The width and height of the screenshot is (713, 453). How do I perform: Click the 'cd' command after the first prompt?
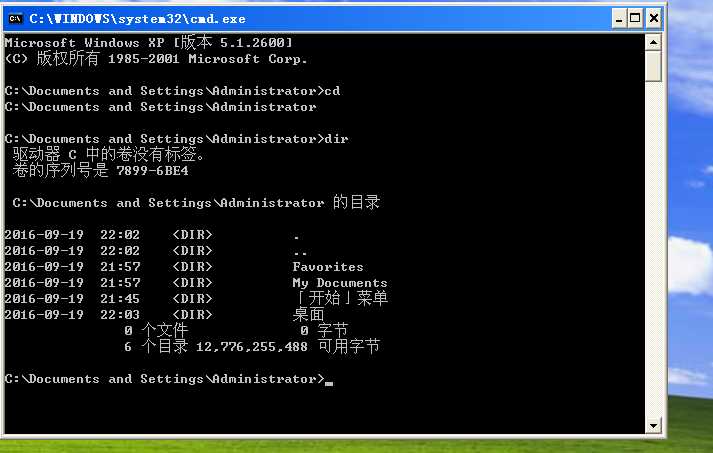click(332, 91)
